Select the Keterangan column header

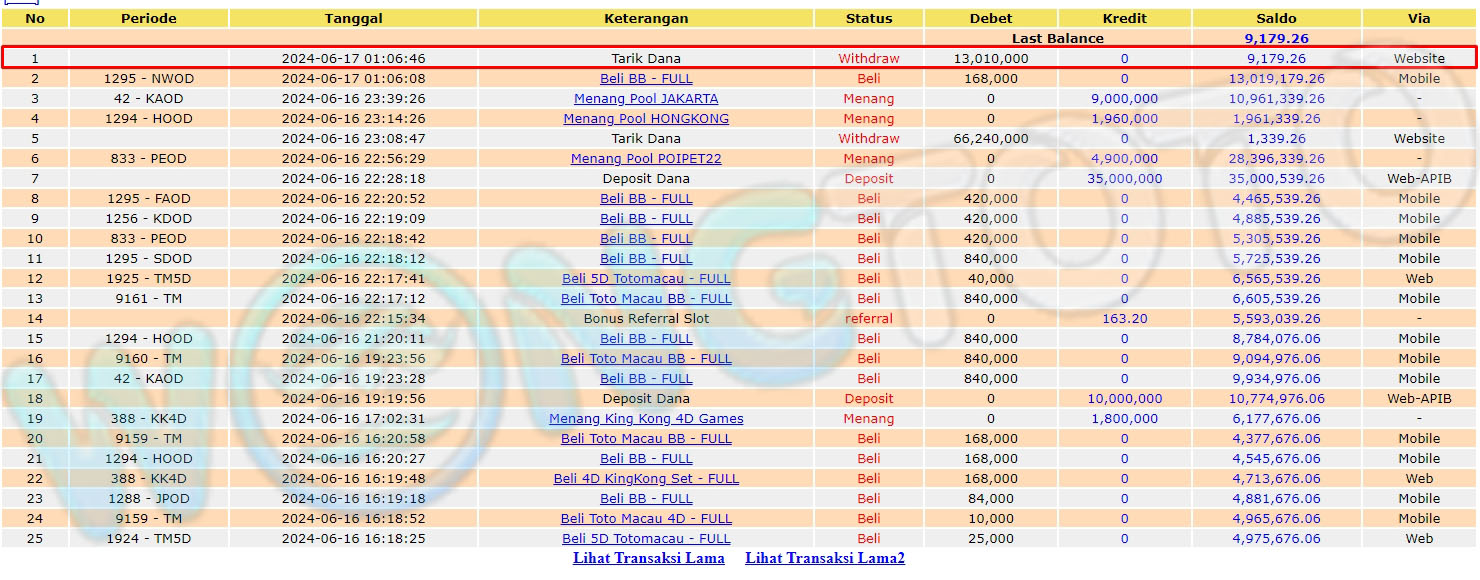(x=646, y=18)
